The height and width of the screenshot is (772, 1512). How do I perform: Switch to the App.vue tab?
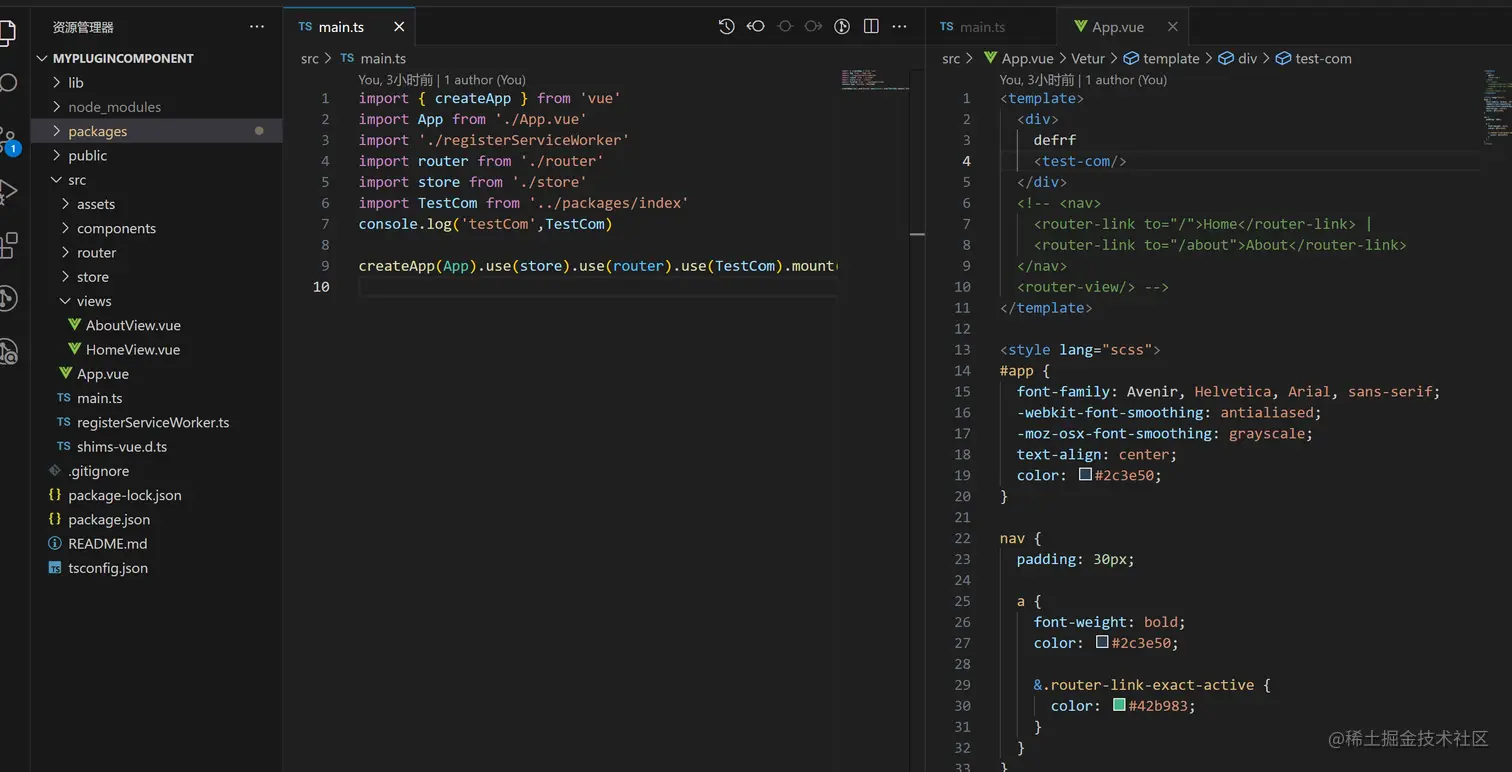1117,27
